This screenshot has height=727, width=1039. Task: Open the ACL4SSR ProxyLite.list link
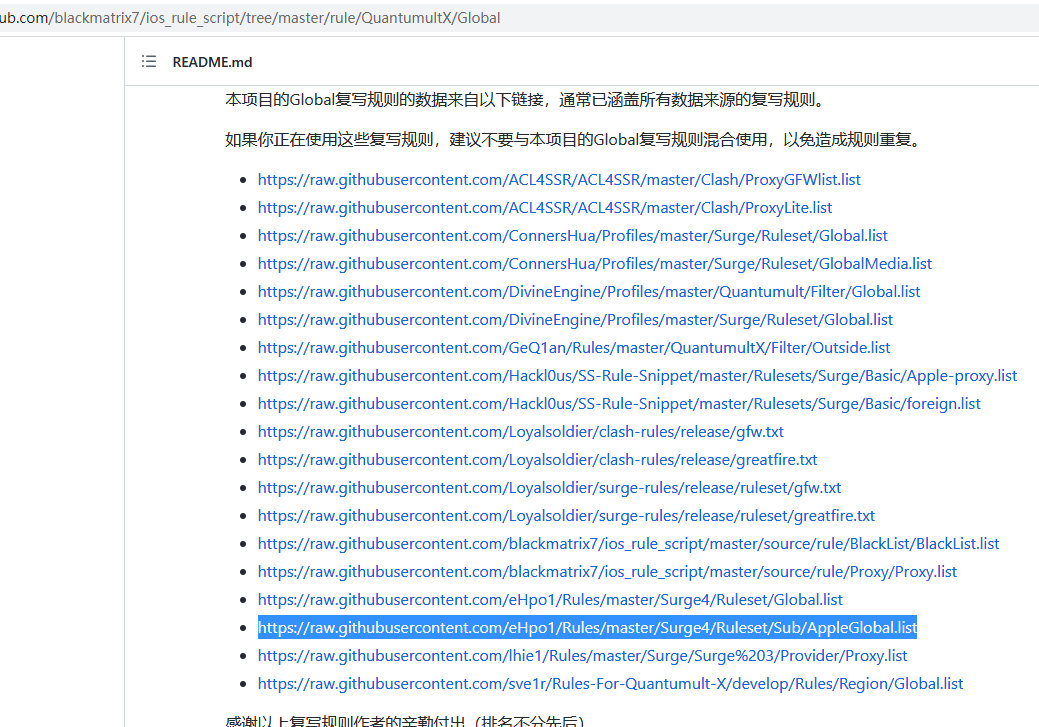[x=543, y=207]
